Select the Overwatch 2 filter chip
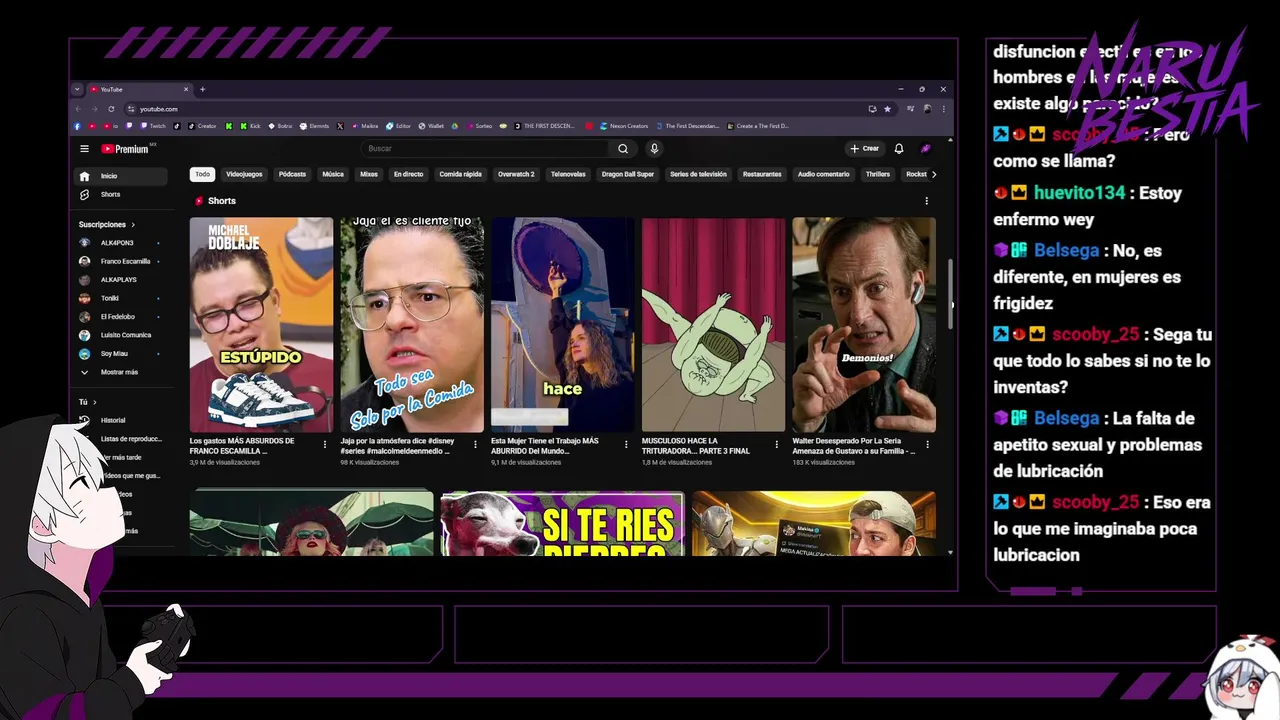This screenshot has height=720, width=1280. point(516,174)
